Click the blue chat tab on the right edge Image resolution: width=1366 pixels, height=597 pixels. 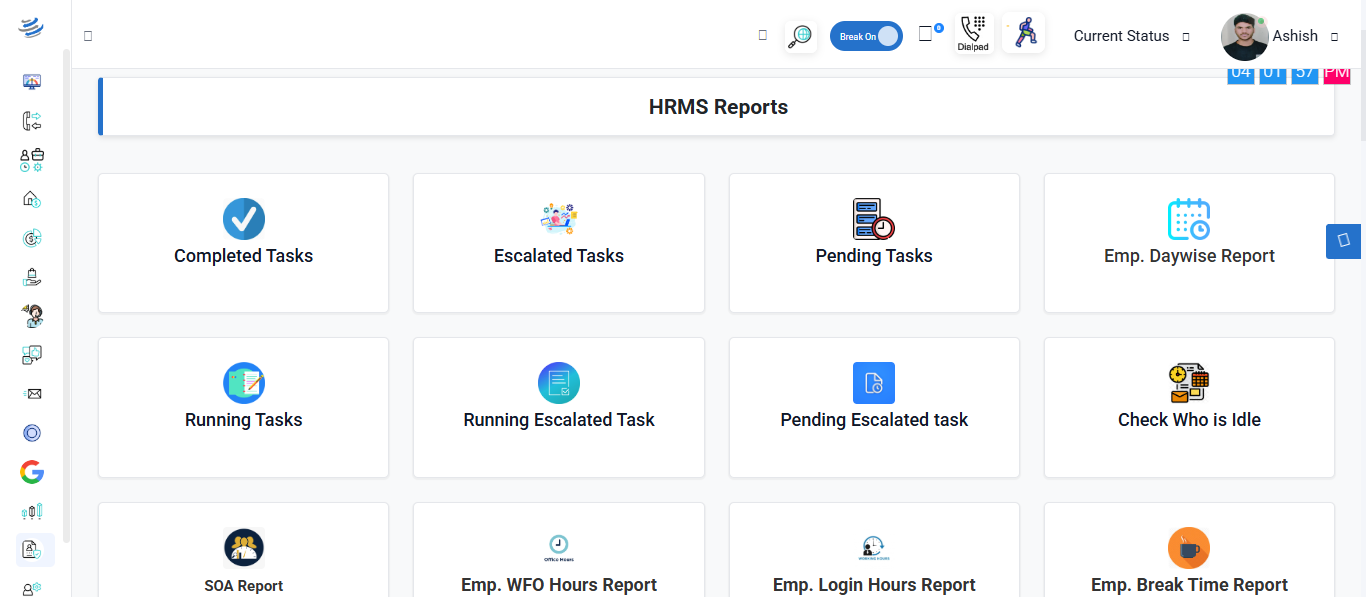tap(1343, 241)
